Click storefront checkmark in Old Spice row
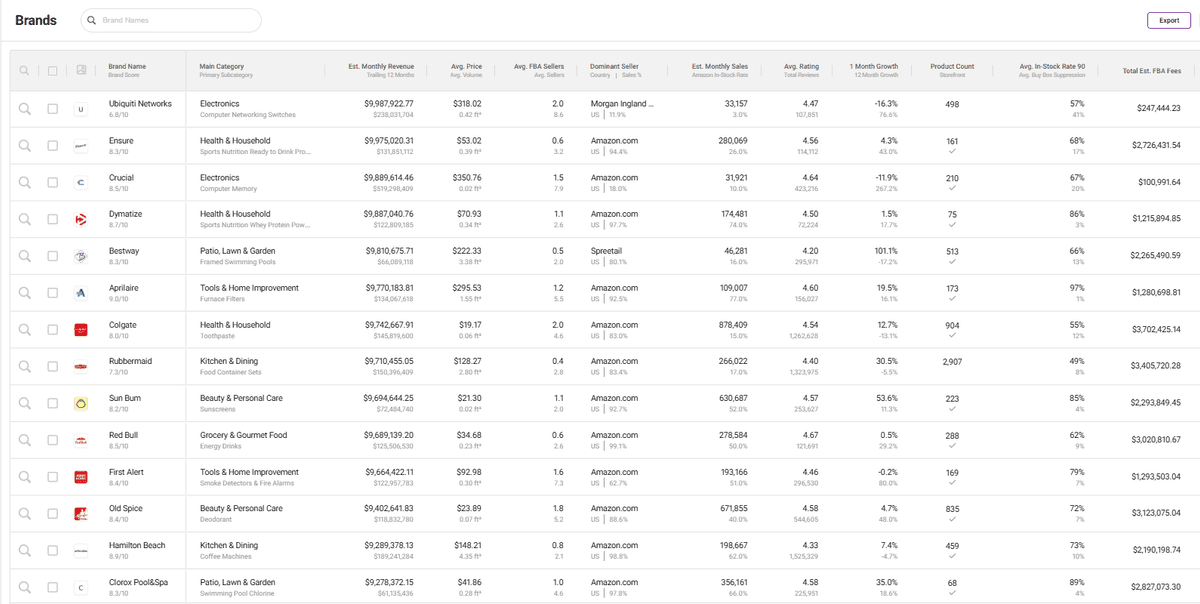 point(952,520)
